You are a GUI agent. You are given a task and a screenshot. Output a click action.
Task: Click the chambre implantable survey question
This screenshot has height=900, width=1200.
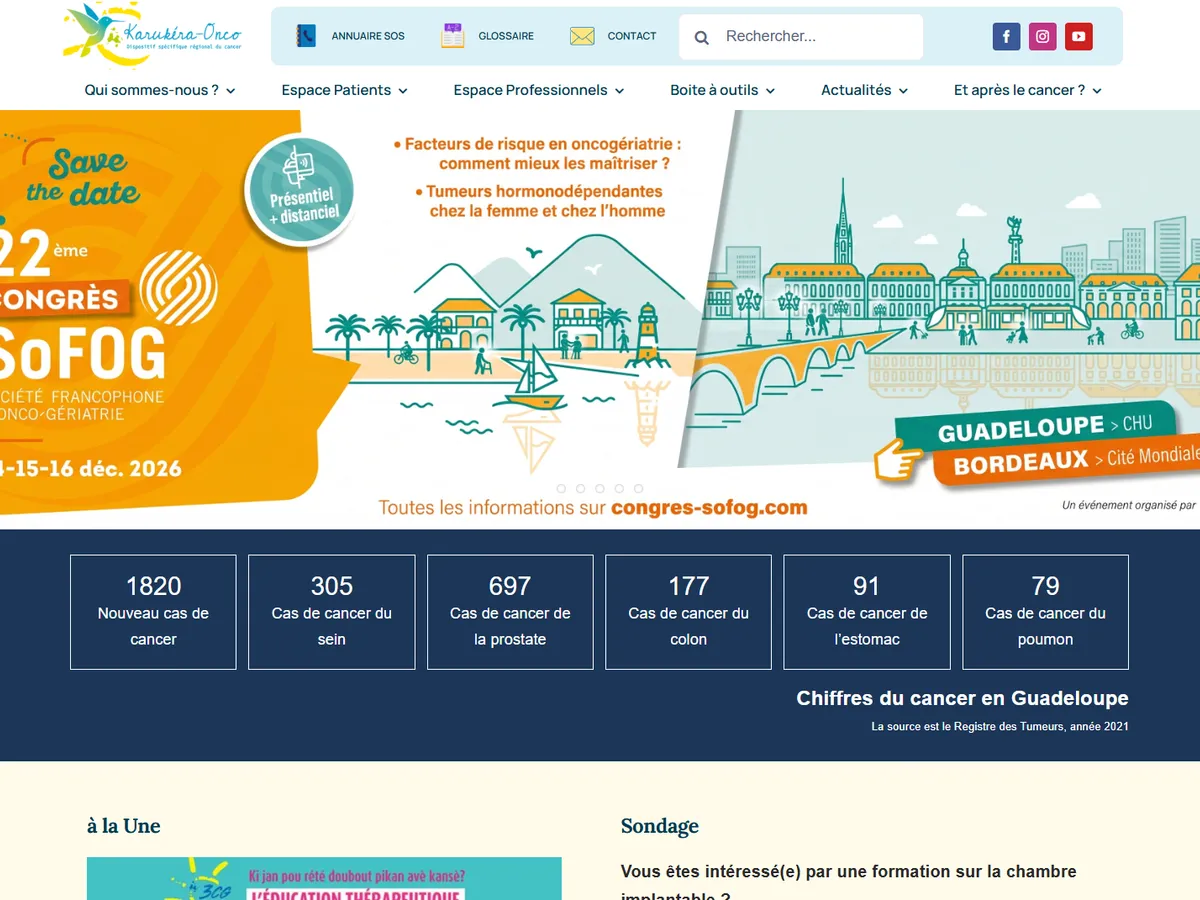[849, 883]
